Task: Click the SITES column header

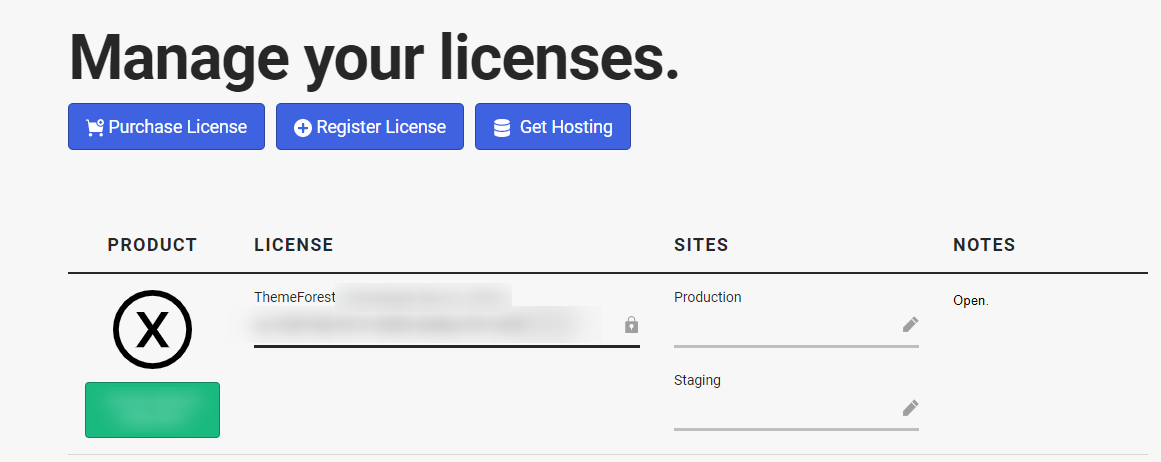Action: coord(701,245)
